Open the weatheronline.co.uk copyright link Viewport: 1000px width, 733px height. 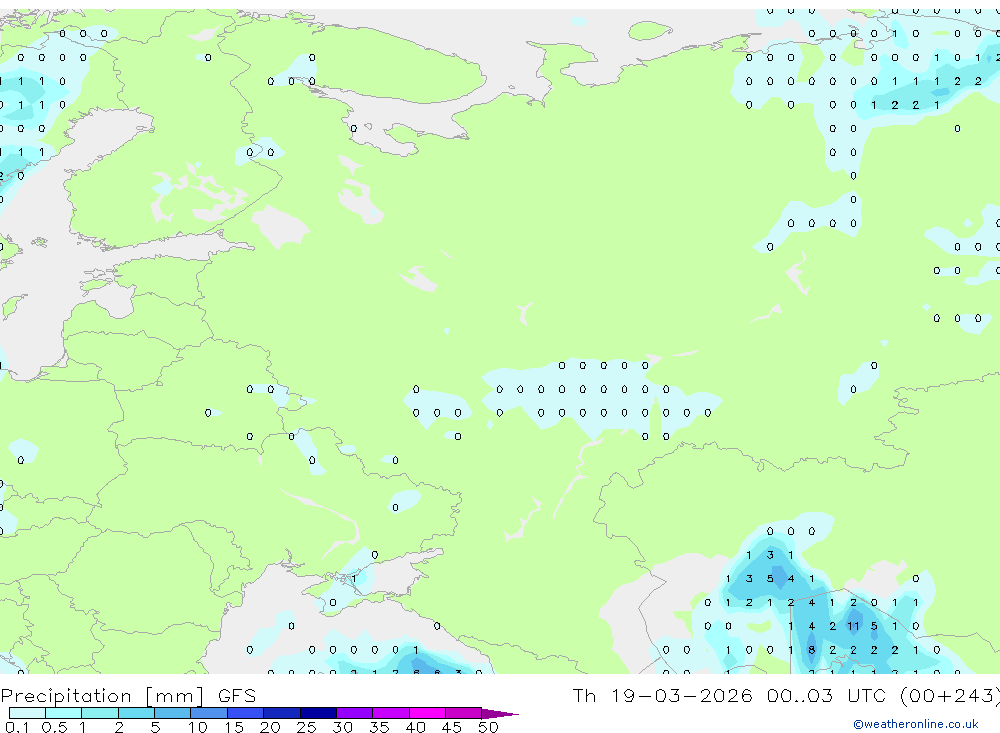(915, 724)
